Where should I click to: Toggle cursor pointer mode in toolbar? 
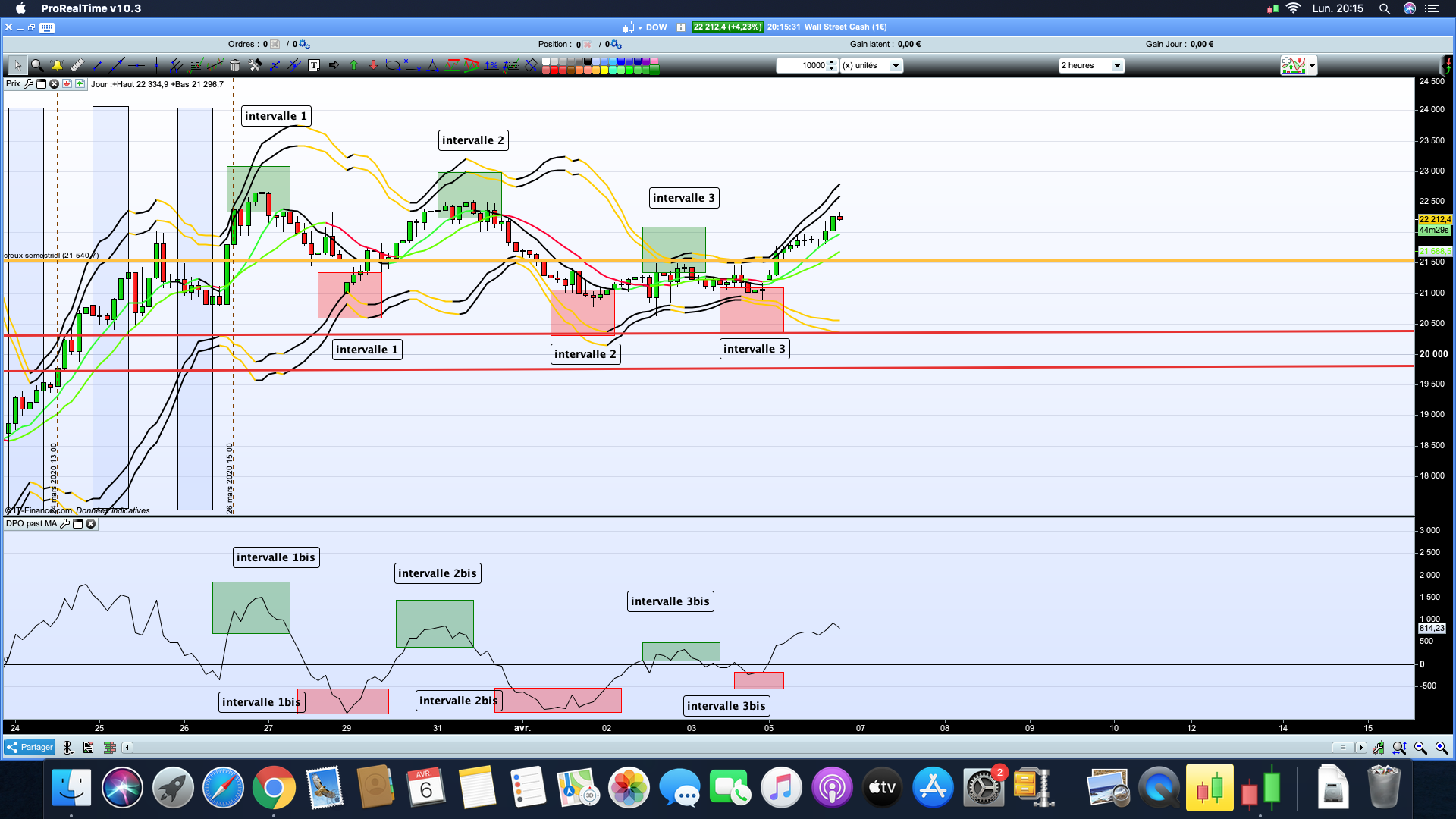click(x=17, y=66)
